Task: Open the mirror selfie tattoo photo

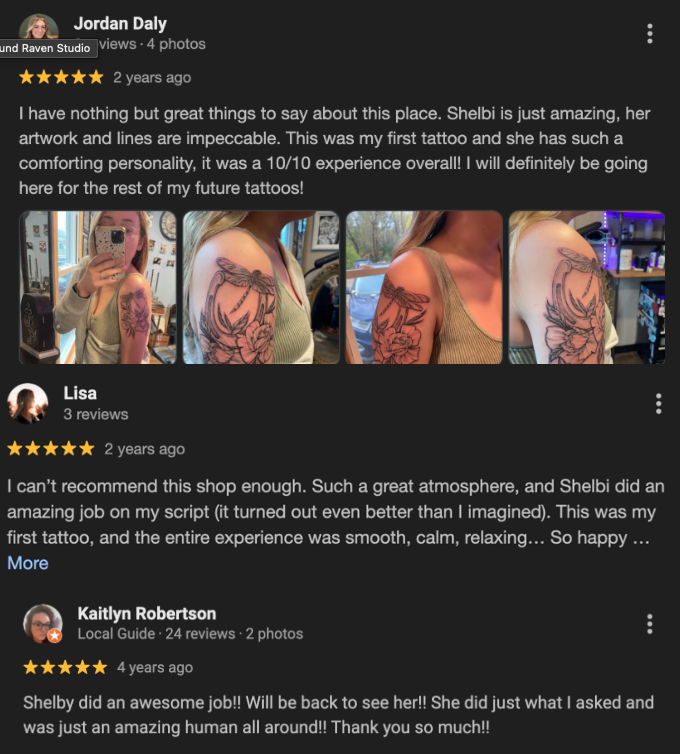Action: (x=98, y=288)
